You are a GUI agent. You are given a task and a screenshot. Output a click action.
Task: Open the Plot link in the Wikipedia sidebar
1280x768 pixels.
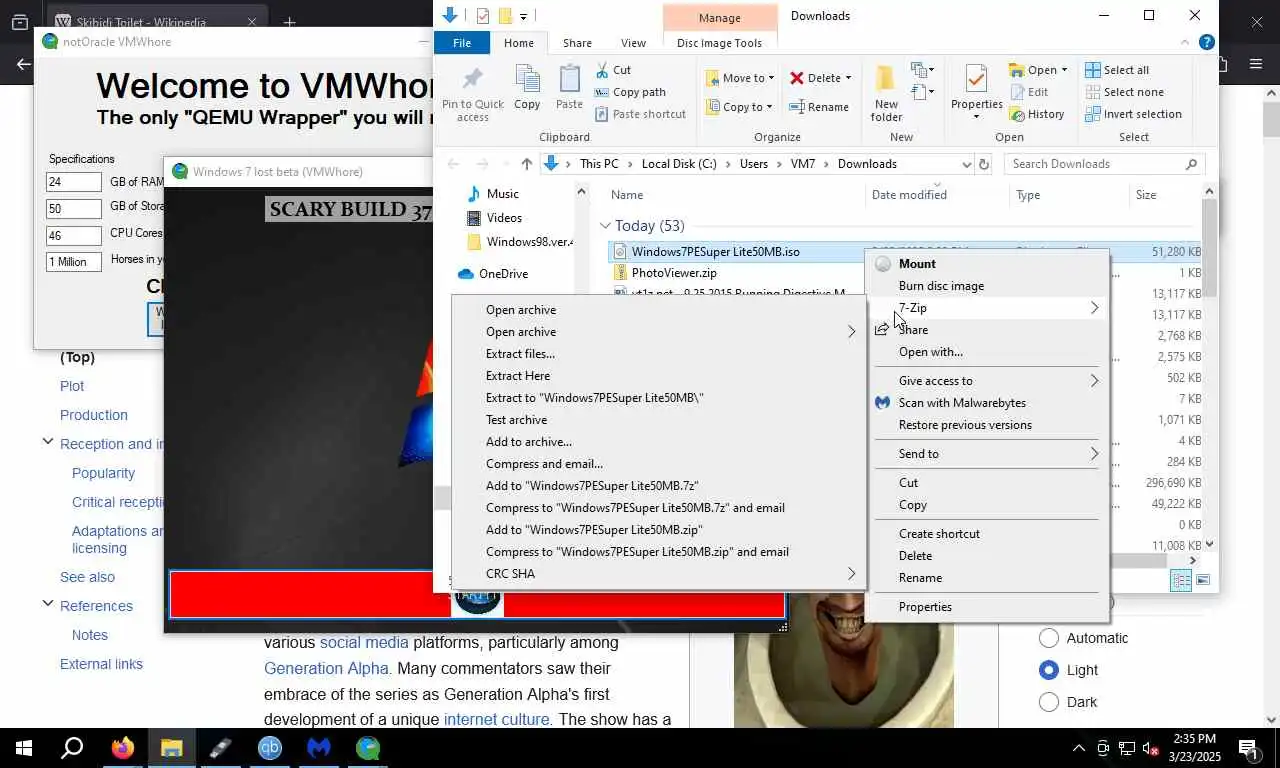click(72, 386)
